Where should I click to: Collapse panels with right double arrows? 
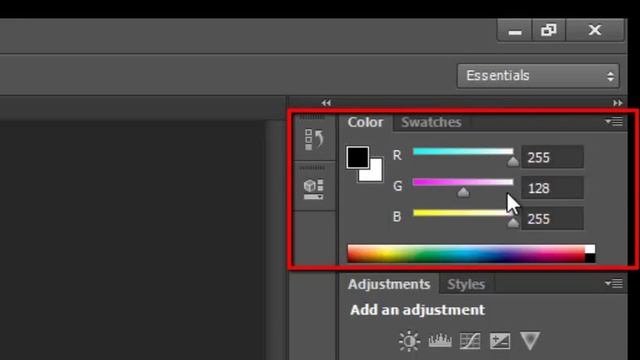point(618,103)
